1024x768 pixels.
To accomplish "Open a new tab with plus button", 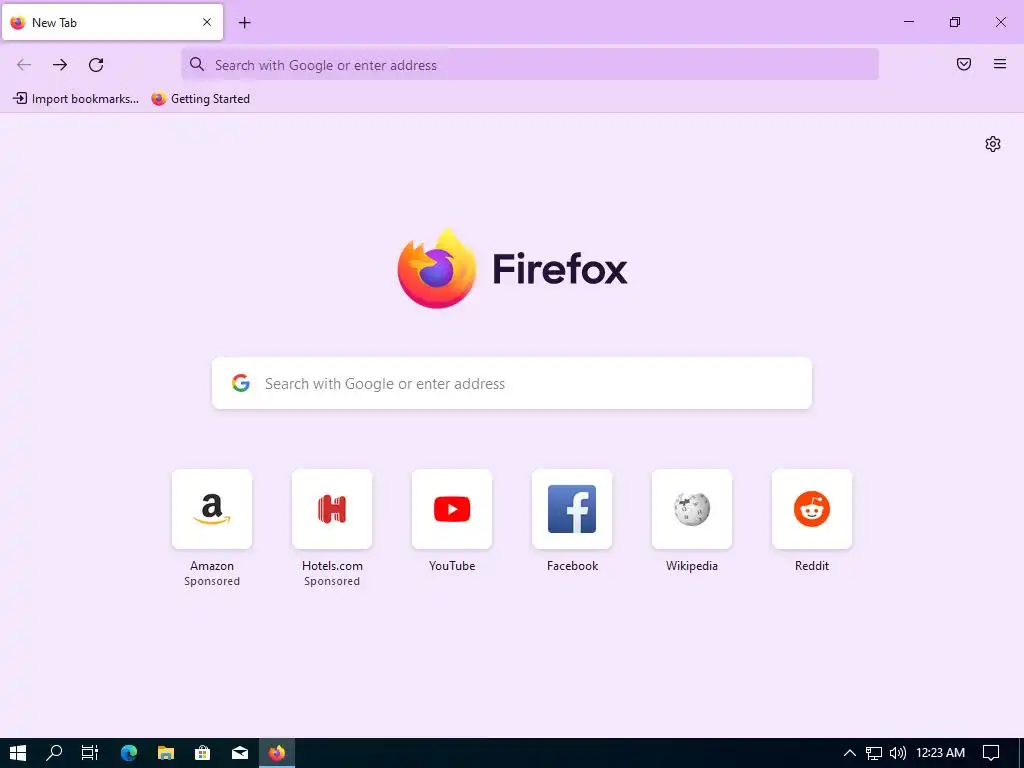I will (244, 23).
